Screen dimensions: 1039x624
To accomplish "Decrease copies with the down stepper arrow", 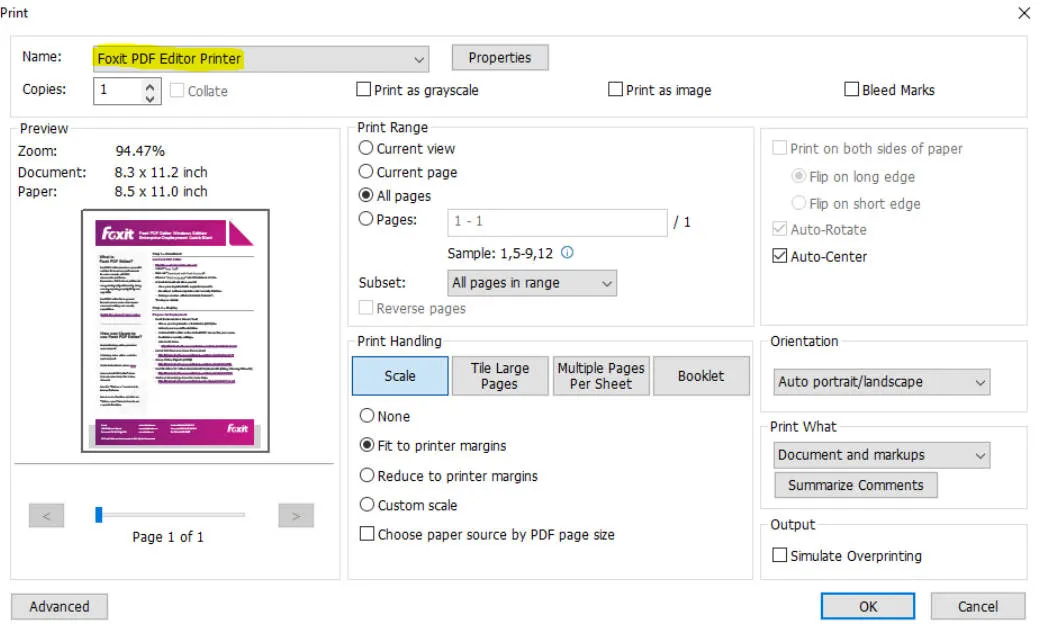I will (x=150, y=98).
